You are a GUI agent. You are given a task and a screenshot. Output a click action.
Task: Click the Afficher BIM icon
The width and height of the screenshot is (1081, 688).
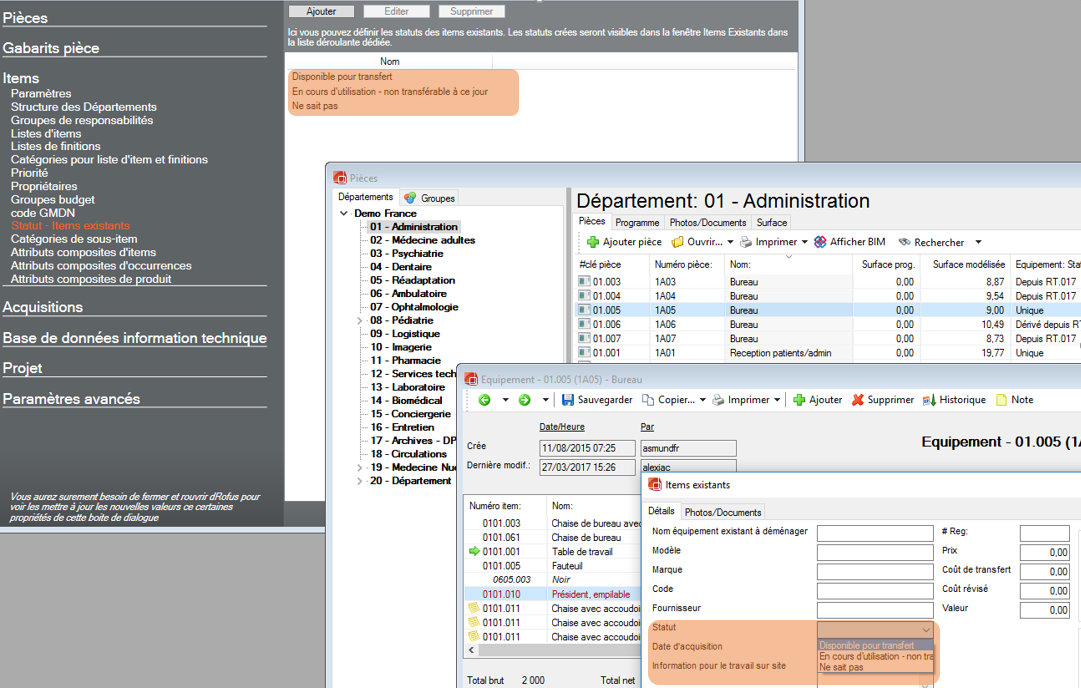pyautogui.click(x=821, y=242)
